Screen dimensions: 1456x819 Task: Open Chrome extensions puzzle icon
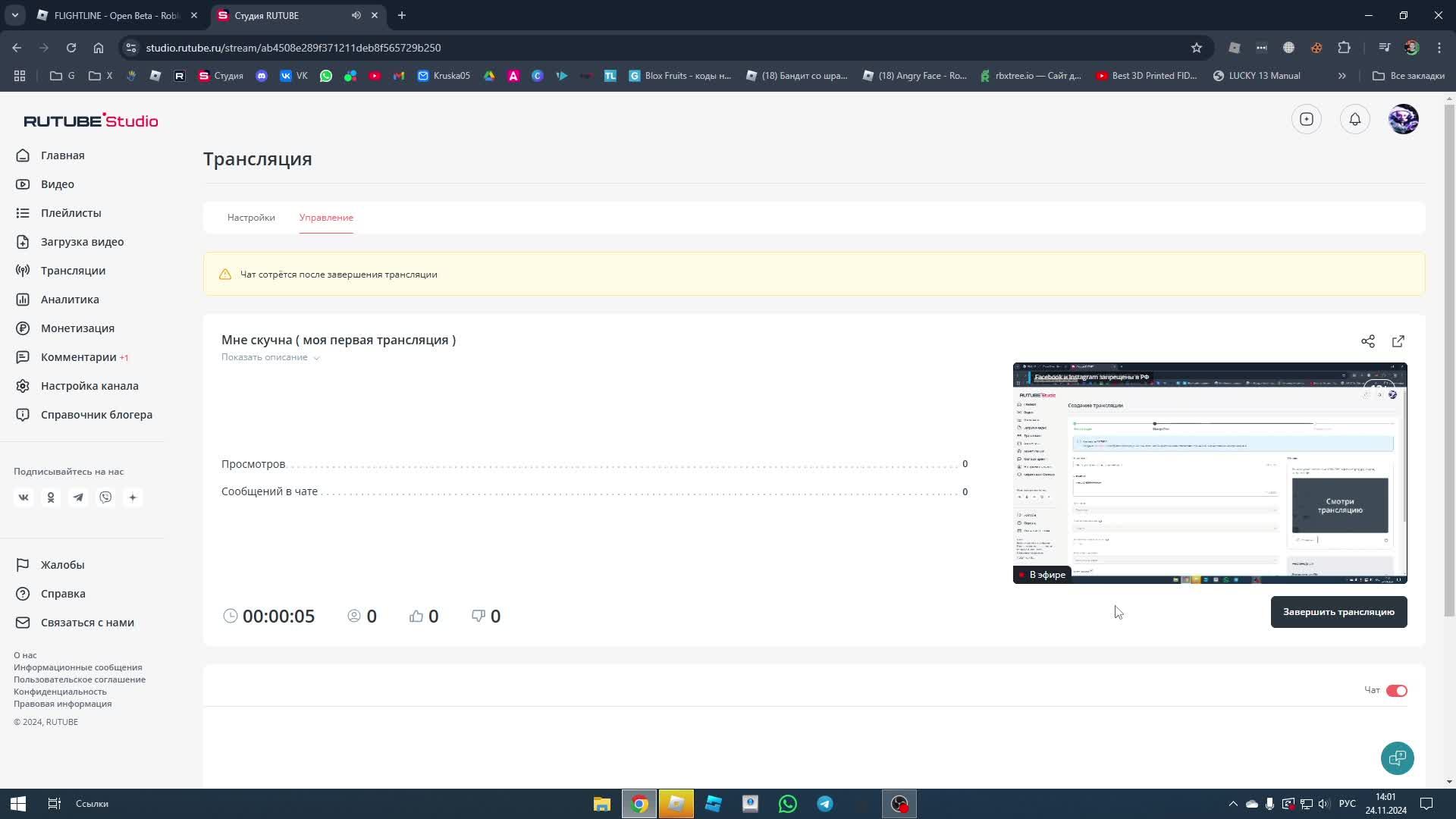click(x=1345, y=48)
